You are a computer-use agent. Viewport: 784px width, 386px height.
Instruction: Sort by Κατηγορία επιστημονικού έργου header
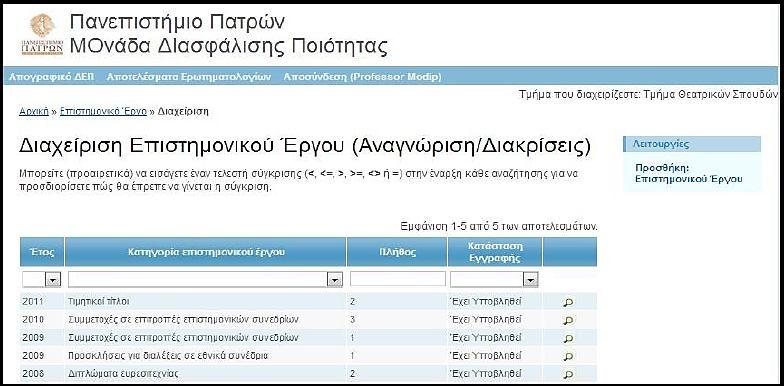pyautogui.click(x=206, y=252)
